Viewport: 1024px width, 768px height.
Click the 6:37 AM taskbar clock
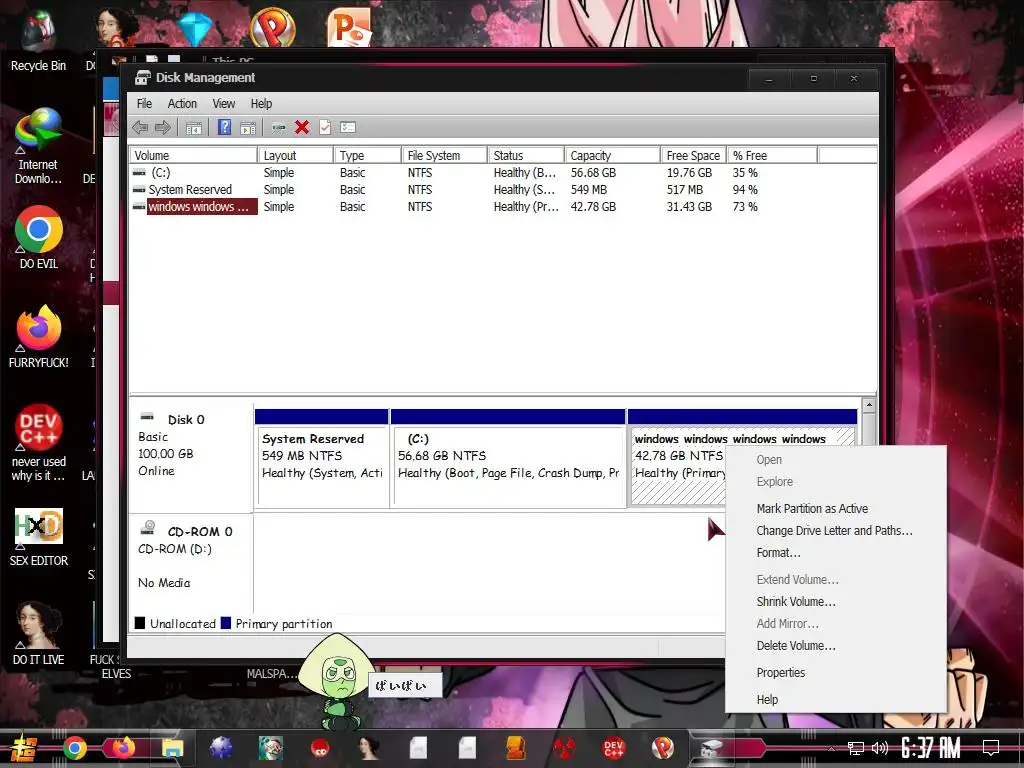tap(931, 748)
